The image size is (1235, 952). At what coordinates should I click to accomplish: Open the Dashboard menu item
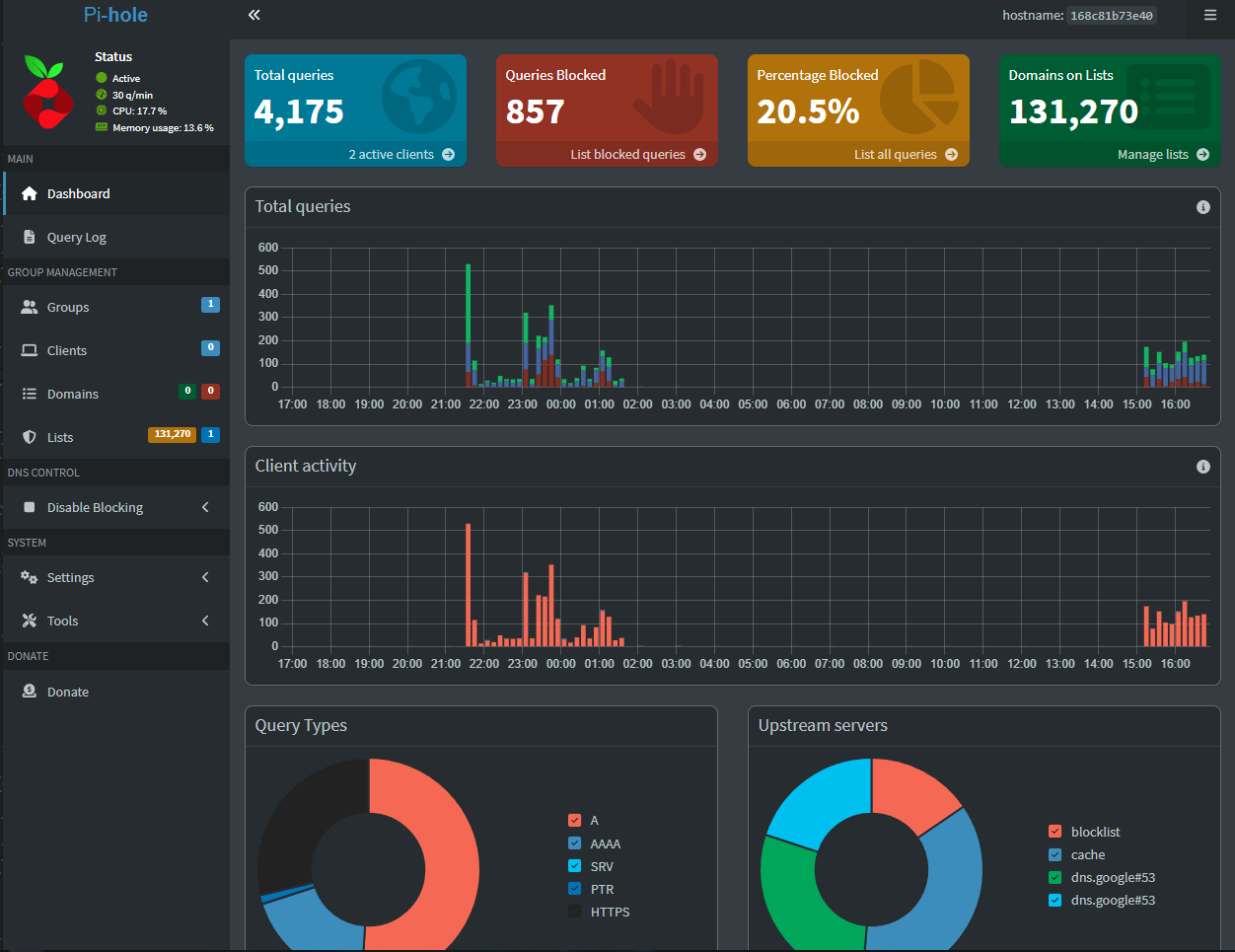116,193
